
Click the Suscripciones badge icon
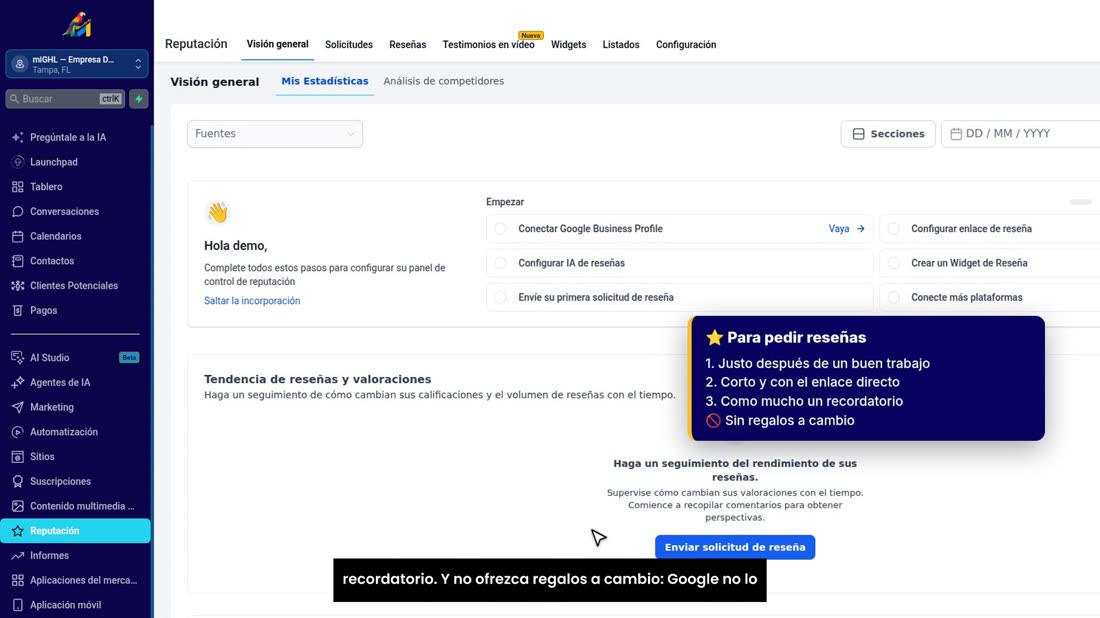(x=18, y=481)
